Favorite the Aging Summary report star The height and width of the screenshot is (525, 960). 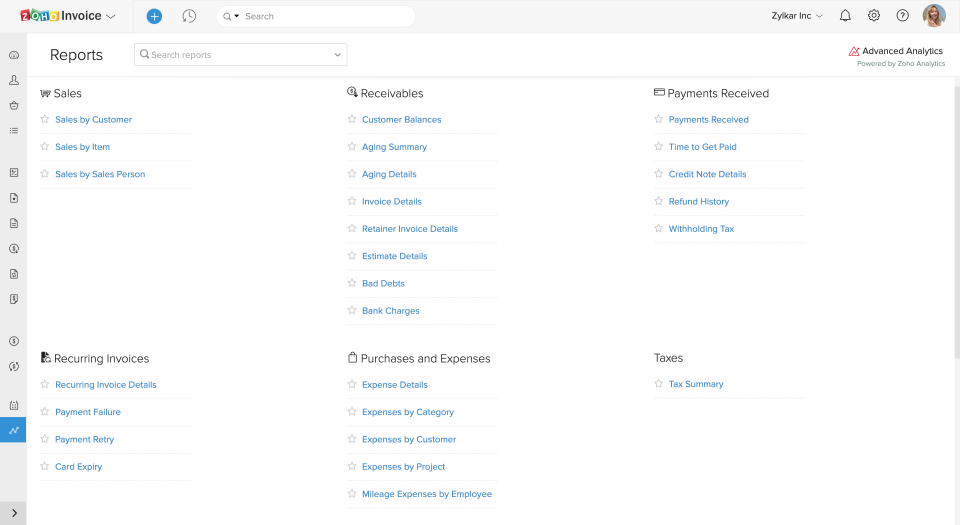(352, 147)
